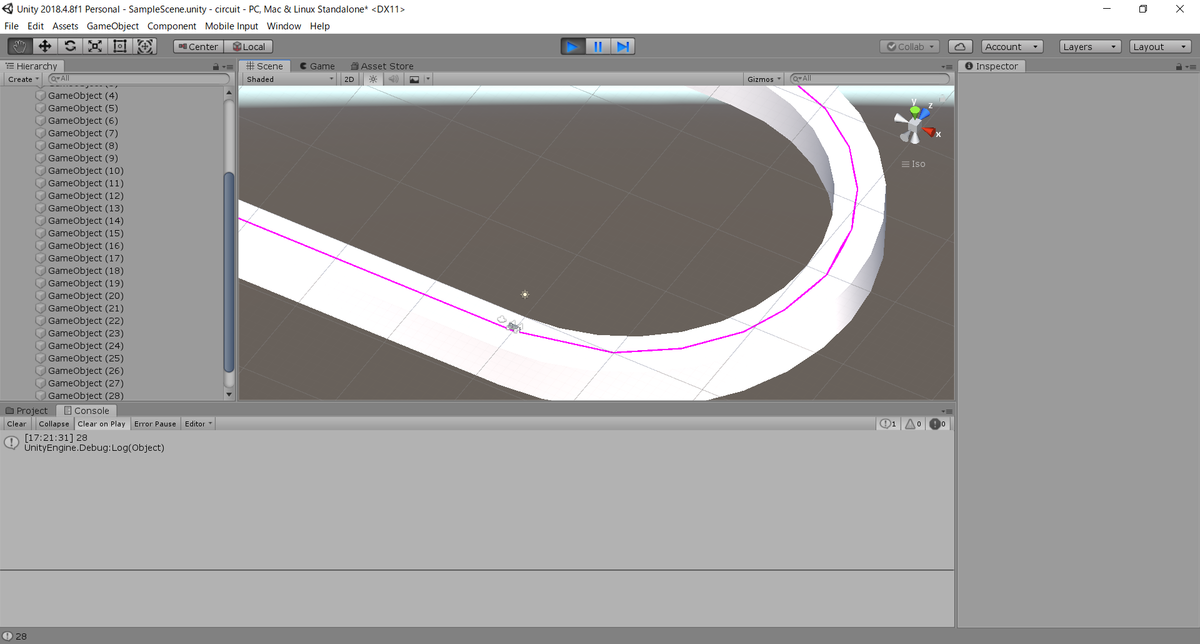Pause the game
Viewport: 1200px width, 644px height.
598,46
